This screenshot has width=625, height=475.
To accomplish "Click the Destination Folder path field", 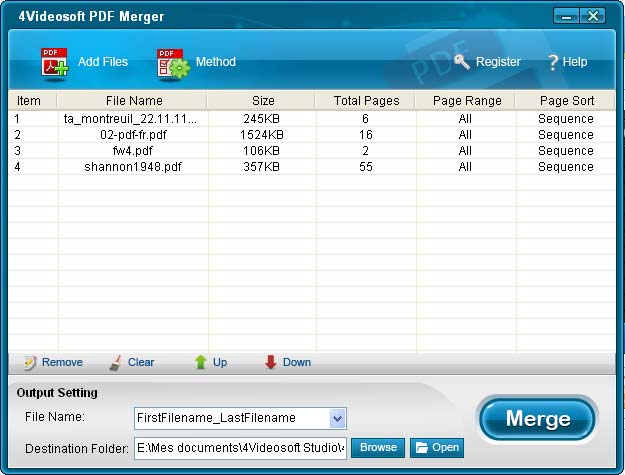I will tap(240, 447).
